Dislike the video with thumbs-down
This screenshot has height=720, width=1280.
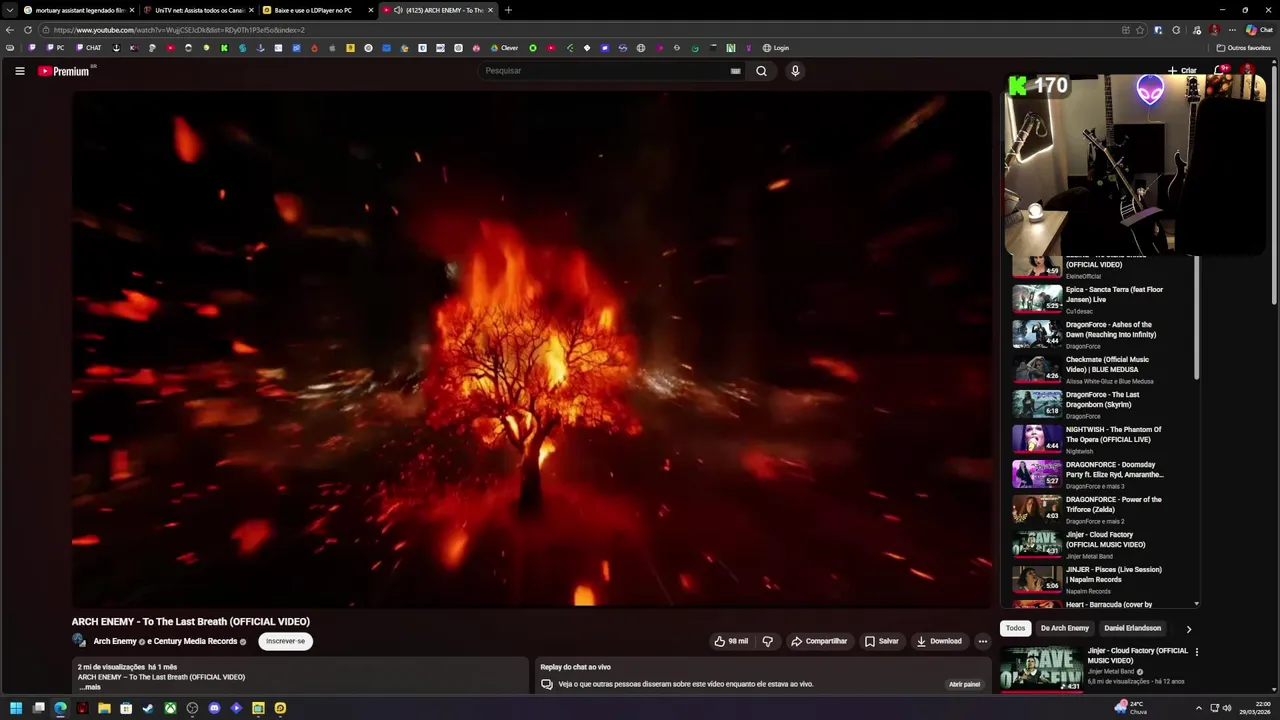pos(768,641)
